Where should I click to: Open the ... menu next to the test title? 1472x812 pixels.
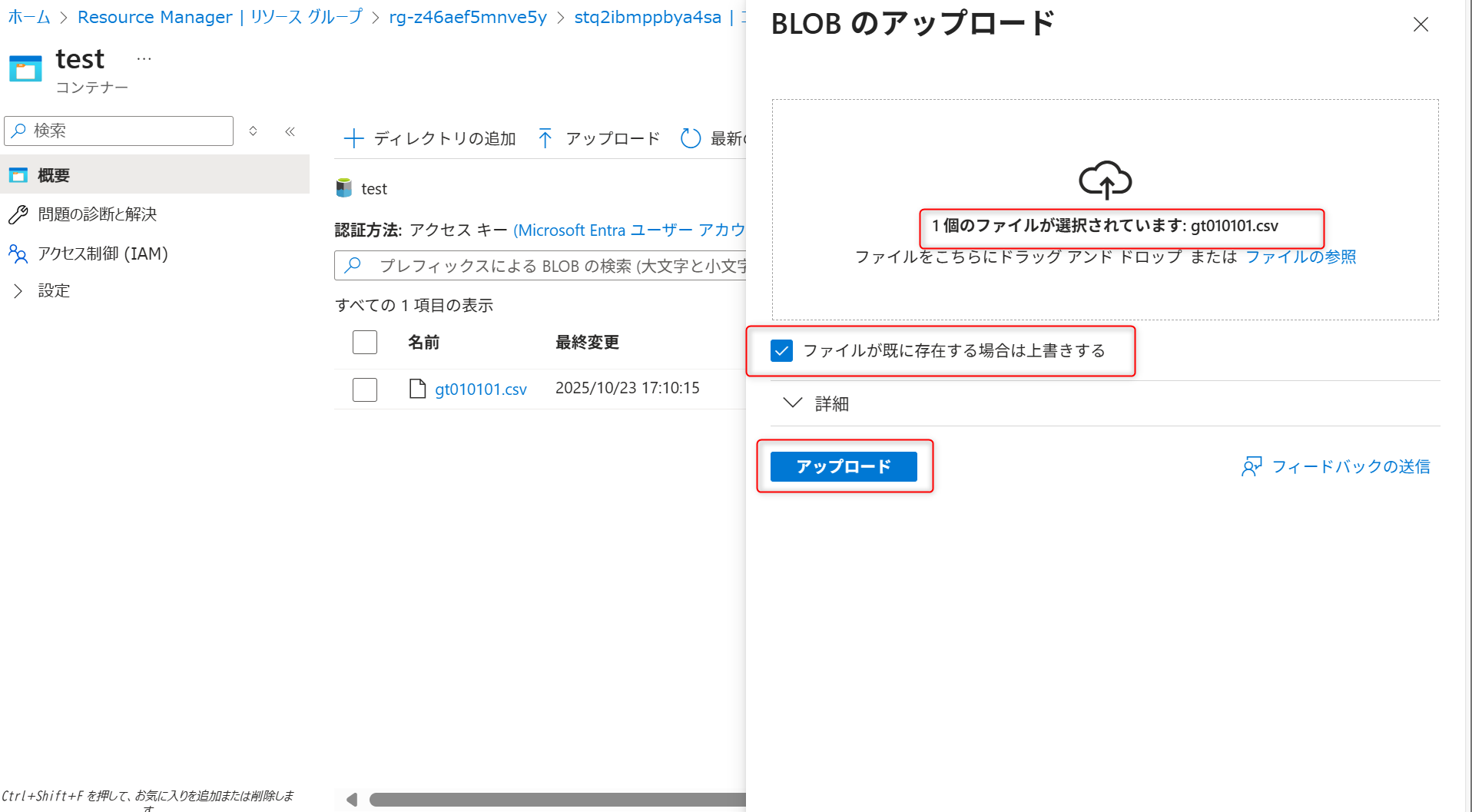[143, 58]
